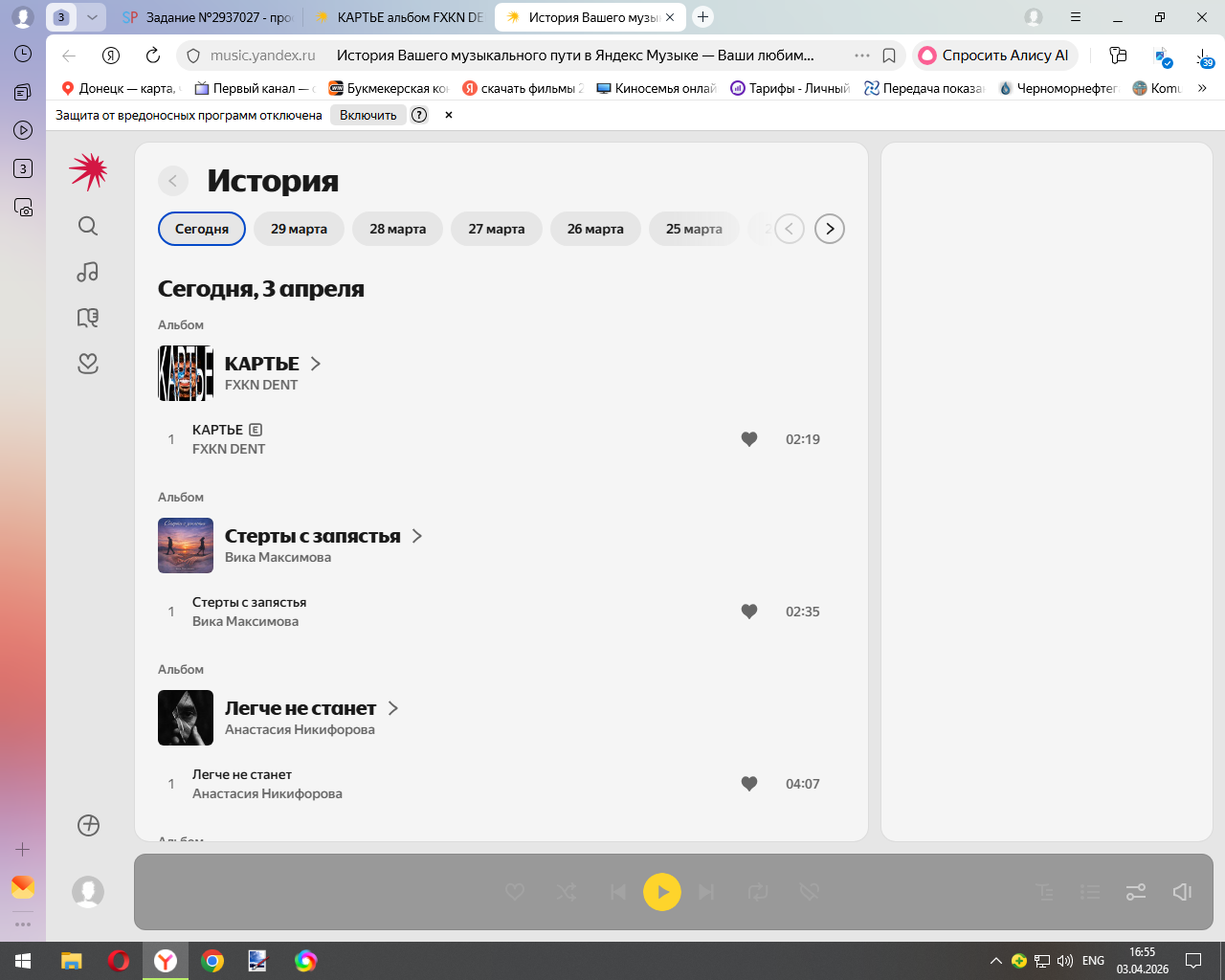Image resolution: width=1225 pixels, height=980 pixels.
Task: Select the 29 марта date tab
Action: (299, 229)
